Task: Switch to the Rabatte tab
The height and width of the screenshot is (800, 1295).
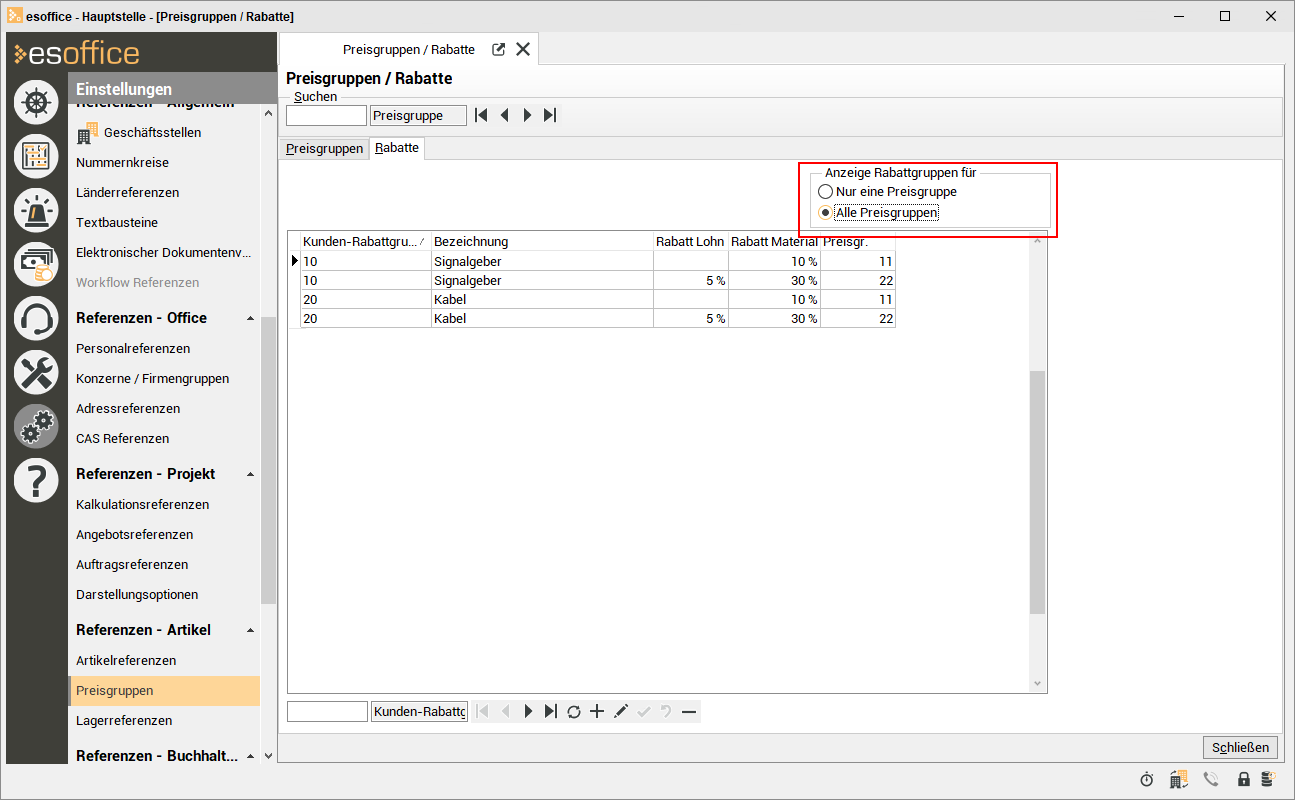Action: [x=397, y=148]
